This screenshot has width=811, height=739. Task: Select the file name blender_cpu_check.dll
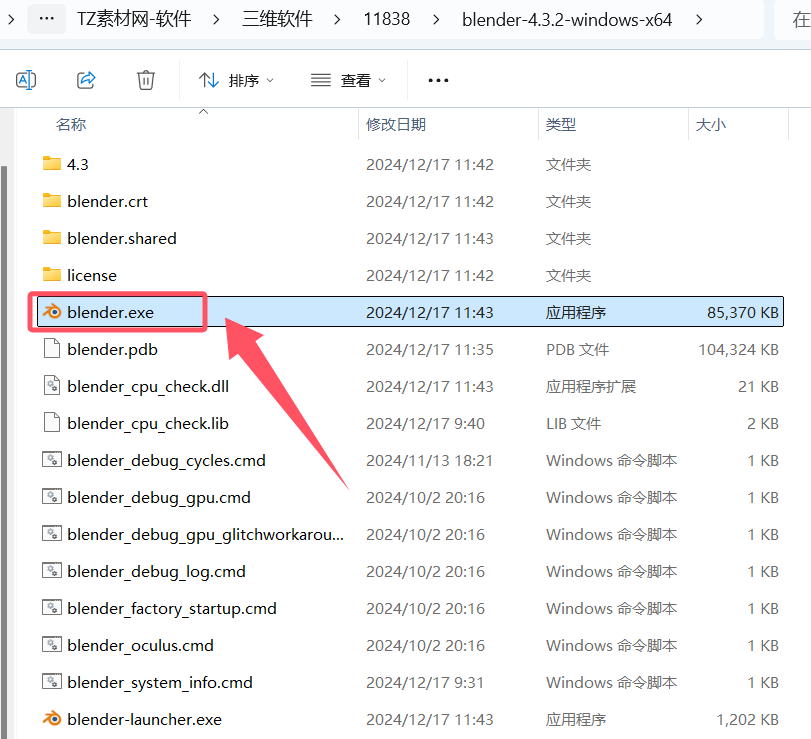pyautogui.click(x=148, y=387)
